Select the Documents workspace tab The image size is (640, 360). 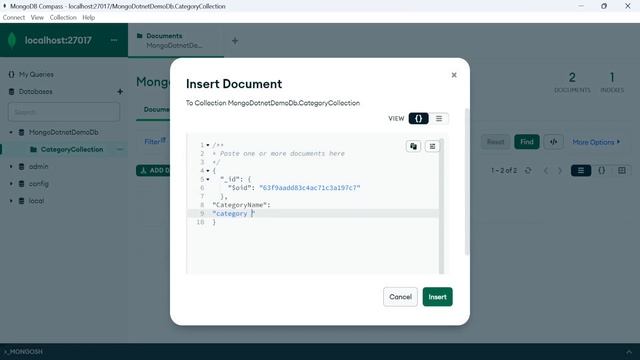[176, 40]
